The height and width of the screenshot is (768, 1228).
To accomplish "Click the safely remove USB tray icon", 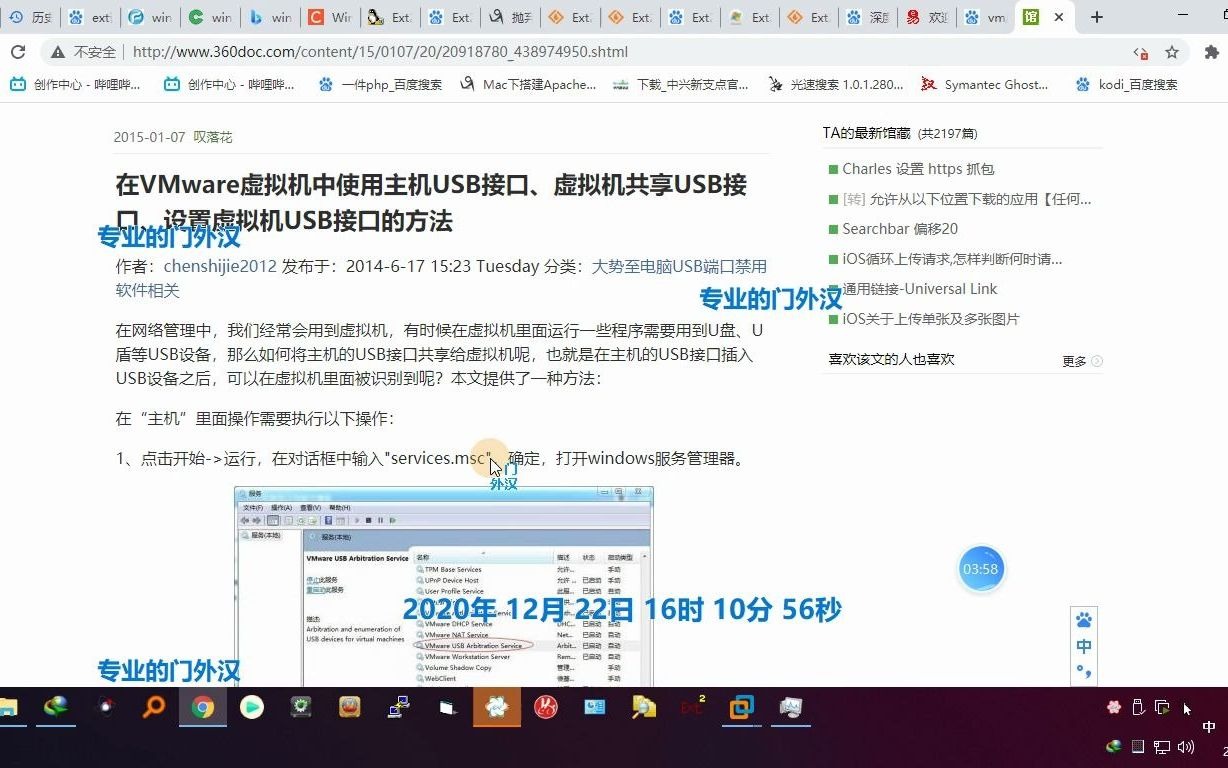I will pyautogui.click(x=1138, y=707).
